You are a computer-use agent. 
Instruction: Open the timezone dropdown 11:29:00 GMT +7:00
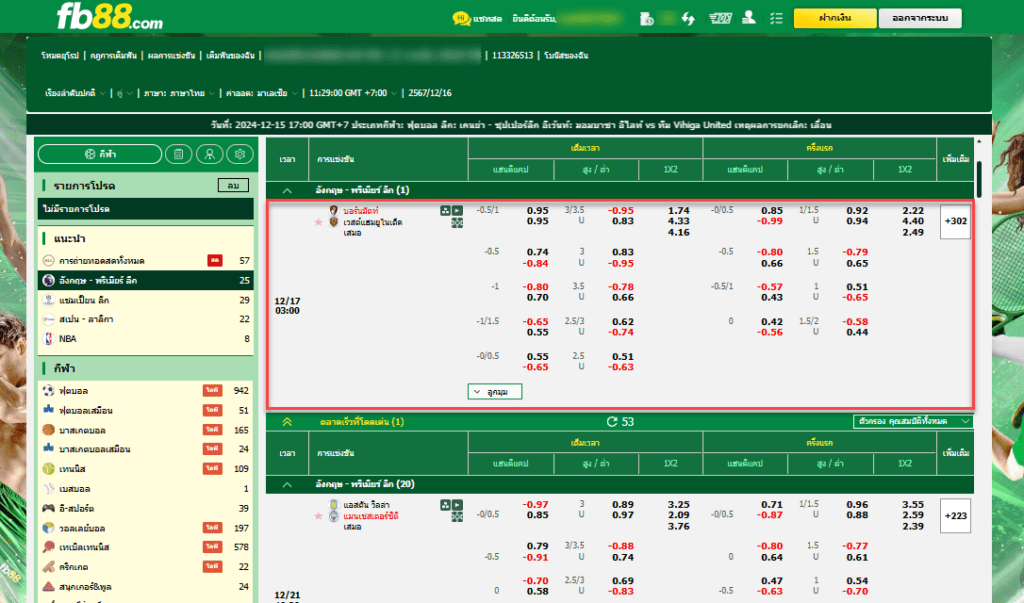(x=353, y=93)
